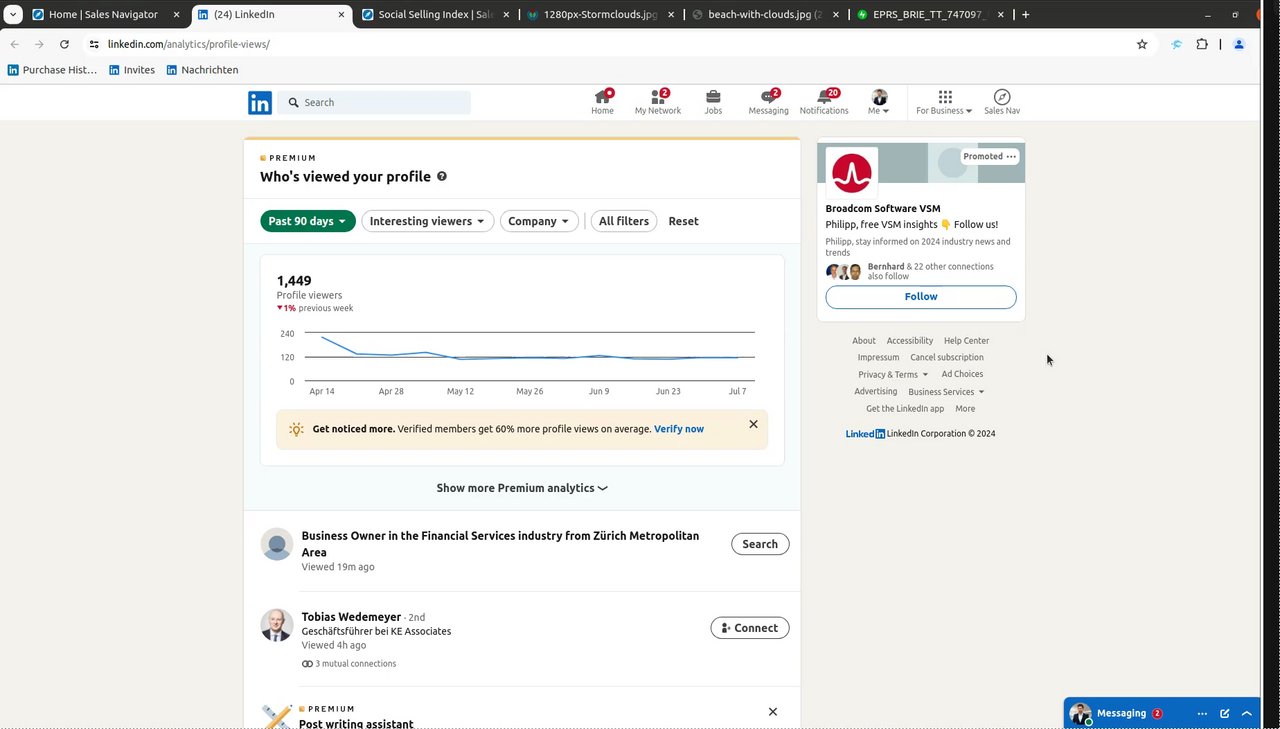The image size is (1280, 729).
Task: Dismiss the Get noticed more banner
Action: point(753,424)
